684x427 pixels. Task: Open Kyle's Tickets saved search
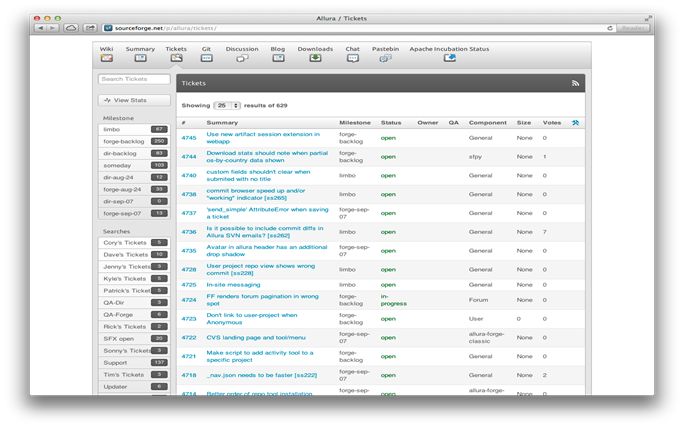pyautogui.click(x=133, y=278)
